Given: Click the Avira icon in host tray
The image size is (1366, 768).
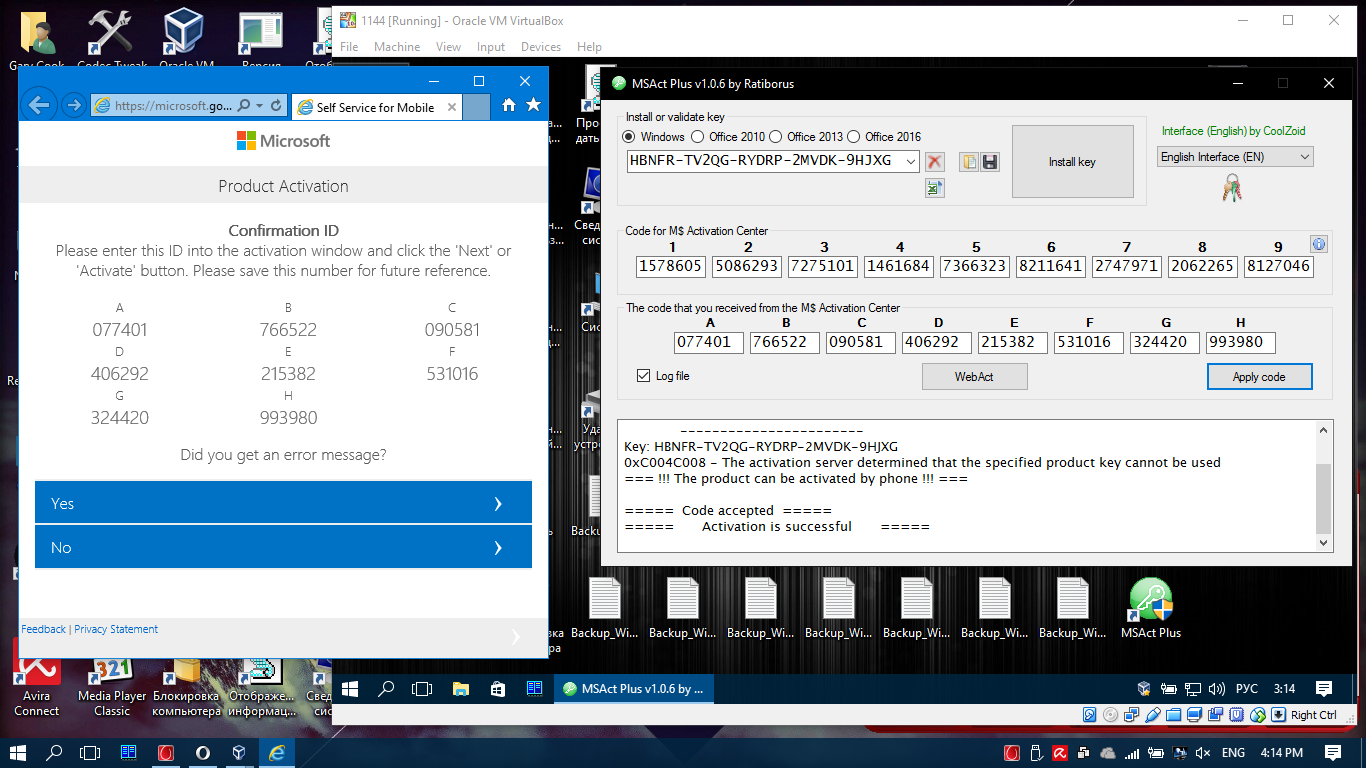Looking at the screenshot, I should point(1058,752).
